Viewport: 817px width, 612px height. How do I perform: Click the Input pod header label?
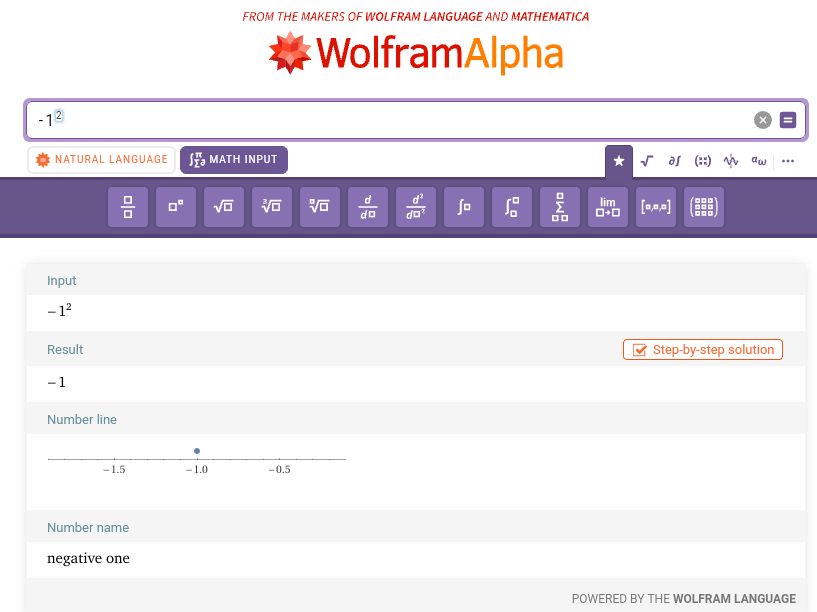[x=61, y=281]
